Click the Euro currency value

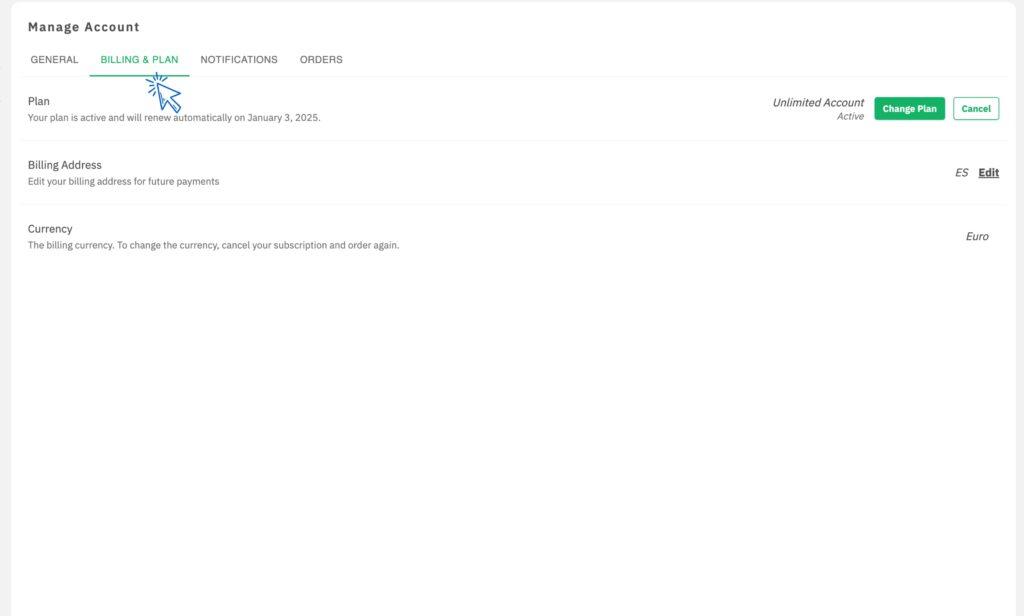(976, 237)
